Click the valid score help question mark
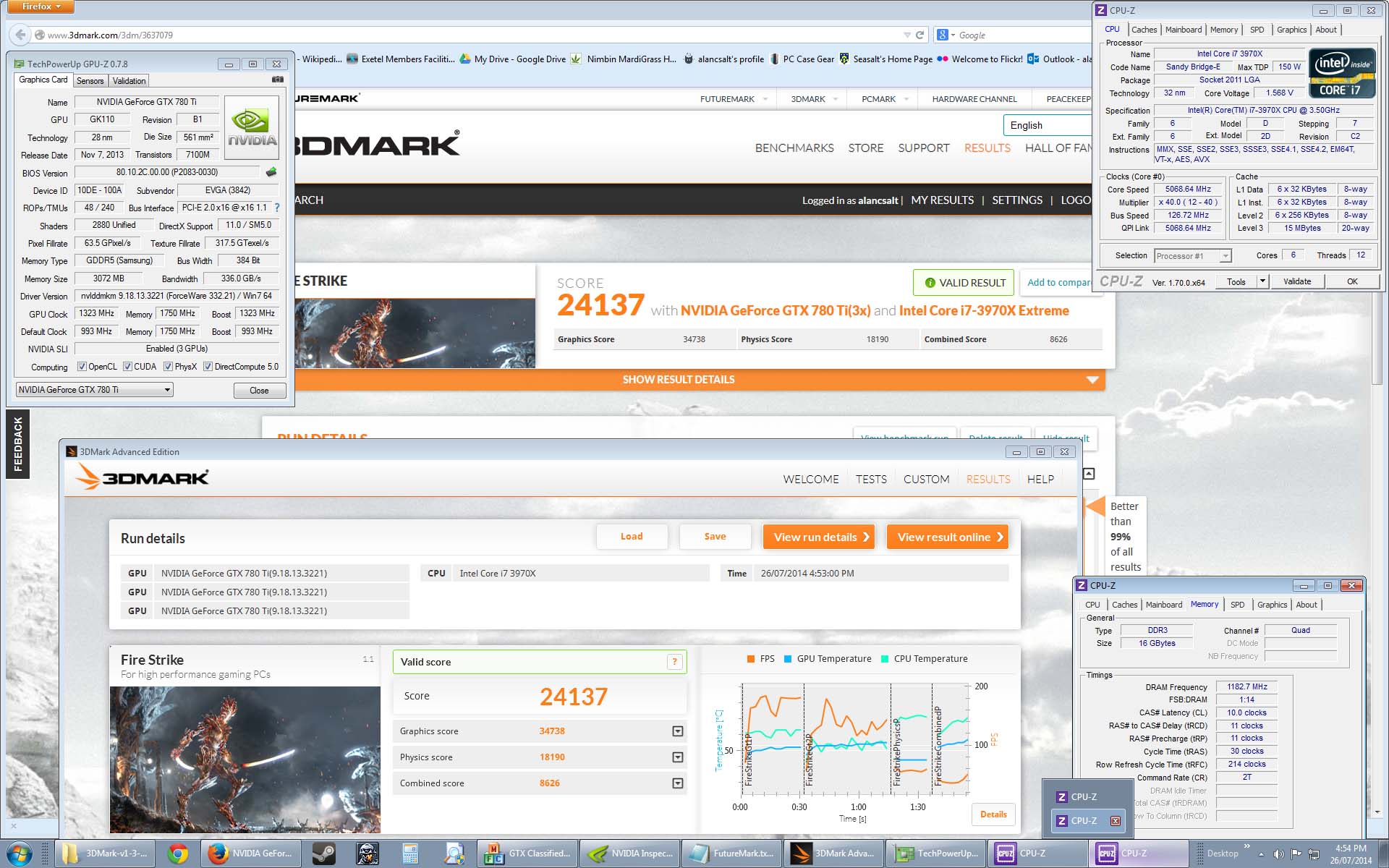Image resolution: width=1389 pixels, height=868 pixels. tap(674, 662)
